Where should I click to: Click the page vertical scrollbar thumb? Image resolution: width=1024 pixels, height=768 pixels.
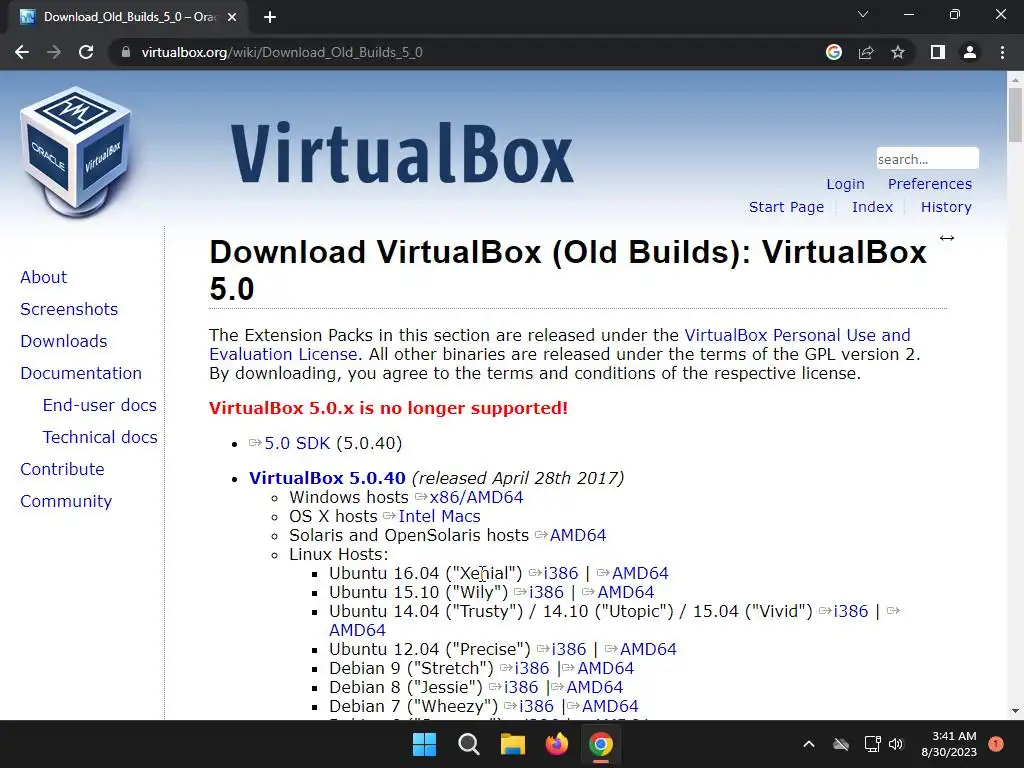pos(1015,114)
